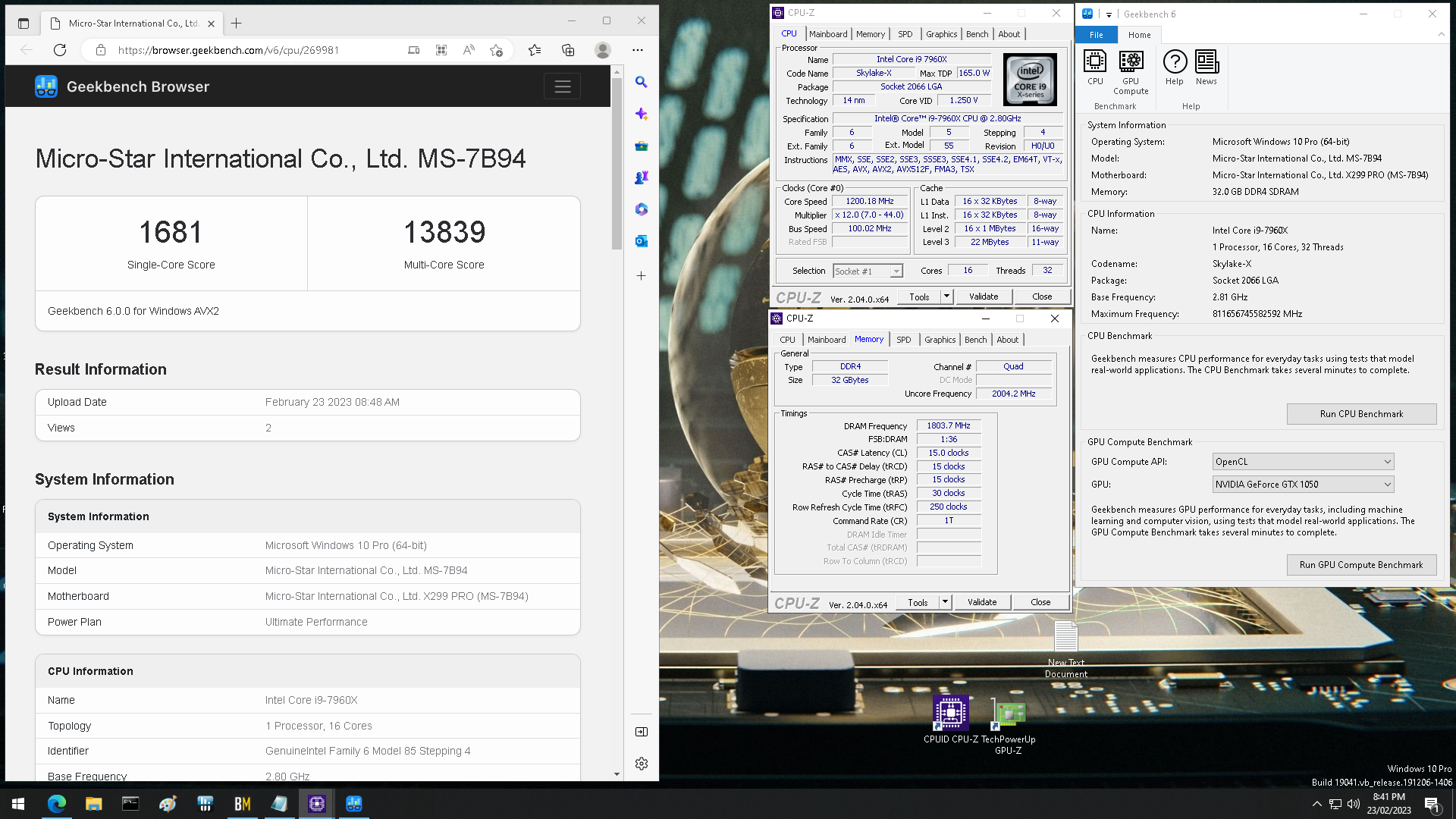1456x819 pixels.
Task: Open the Edge sidebar Tools briefcase icon
Action: pos(642,146)
